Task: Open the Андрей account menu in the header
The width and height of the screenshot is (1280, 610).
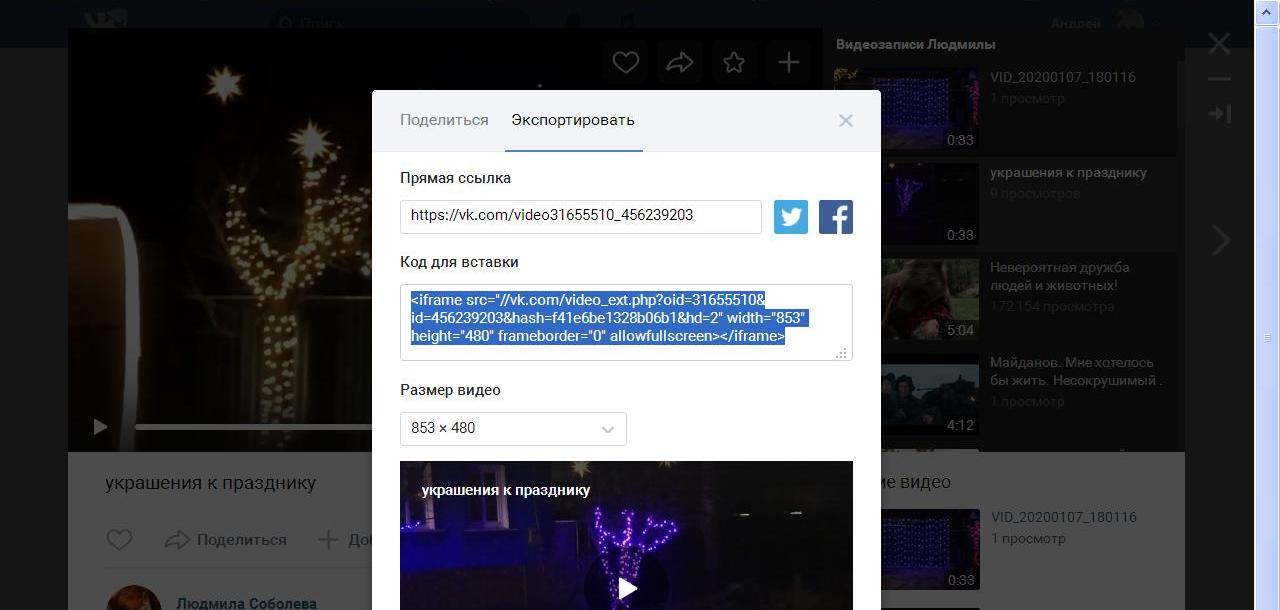Action: tap(1106, 22)
